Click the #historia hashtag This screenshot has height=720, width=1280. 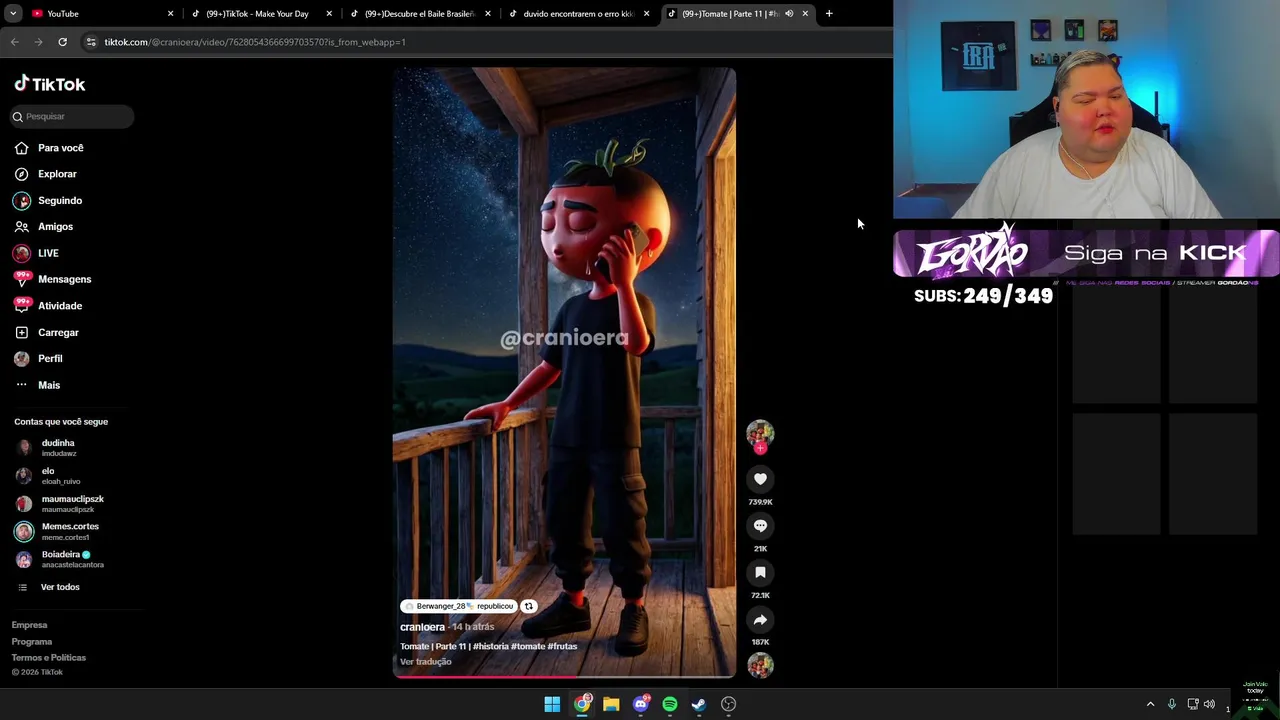pyautogui.click(x=491, y=646)
